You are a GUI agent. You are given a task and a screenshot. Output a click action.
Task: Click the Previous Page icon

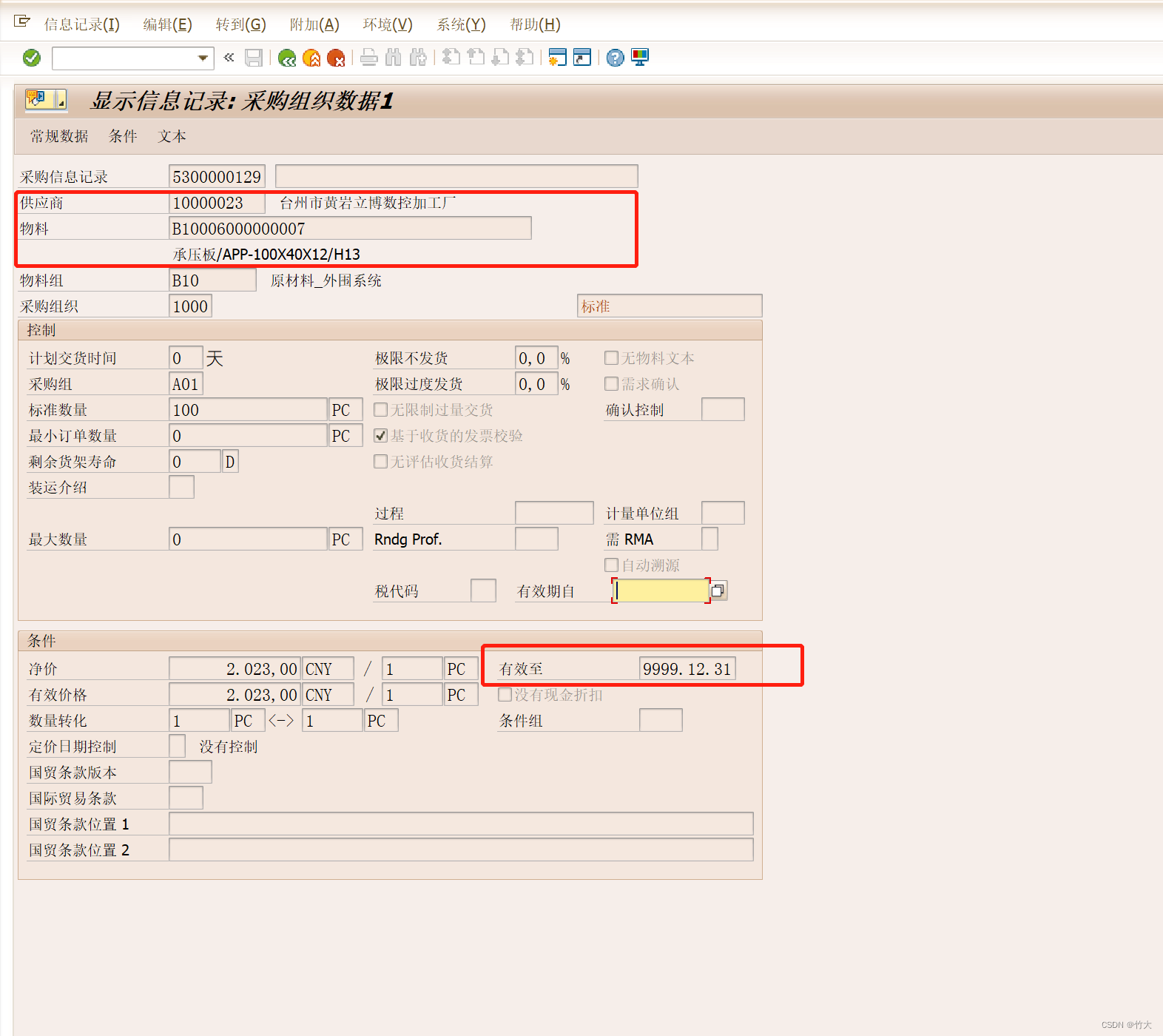(x=476, y=58)
